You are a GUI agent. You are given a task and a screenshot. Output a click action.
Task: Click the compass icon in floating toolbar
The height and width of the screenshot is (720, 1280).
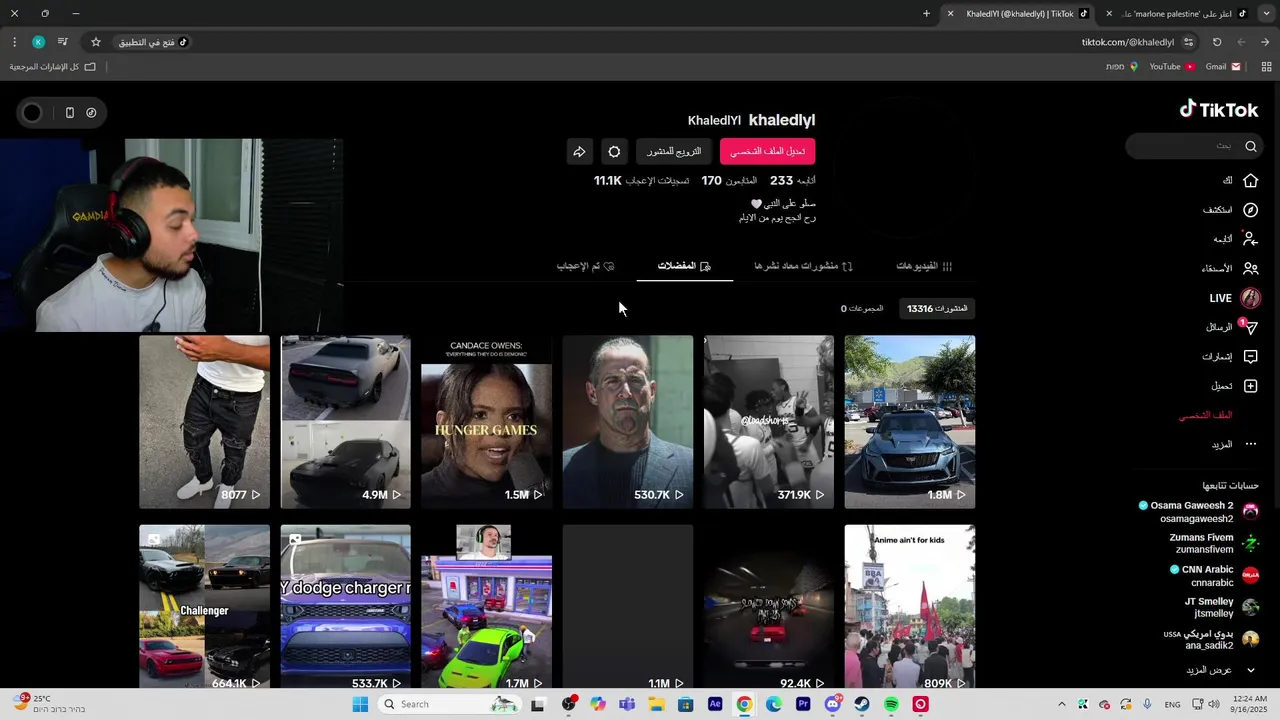coord(91,113)
